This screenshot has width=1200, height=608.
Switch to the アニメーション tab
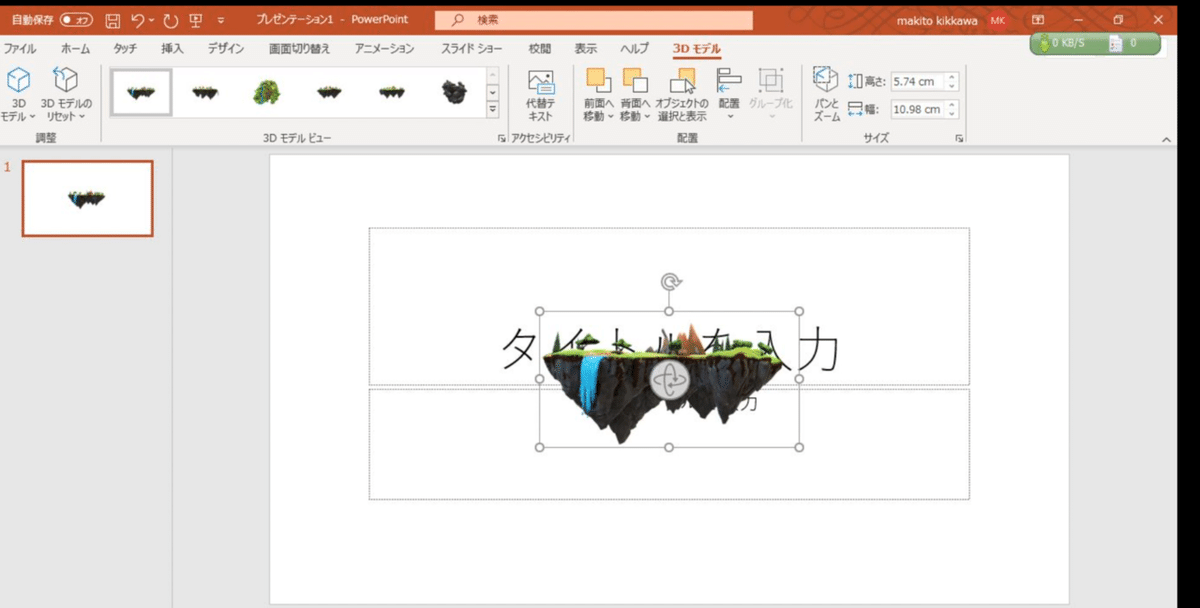[x=384, y=48]
